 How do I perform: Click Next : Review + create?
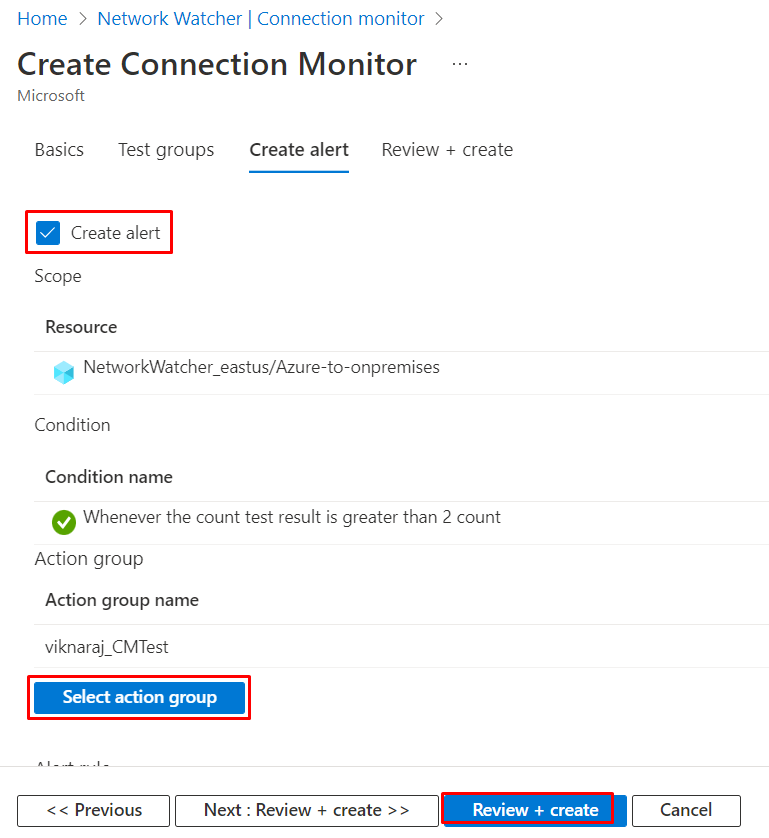[306, 810]
